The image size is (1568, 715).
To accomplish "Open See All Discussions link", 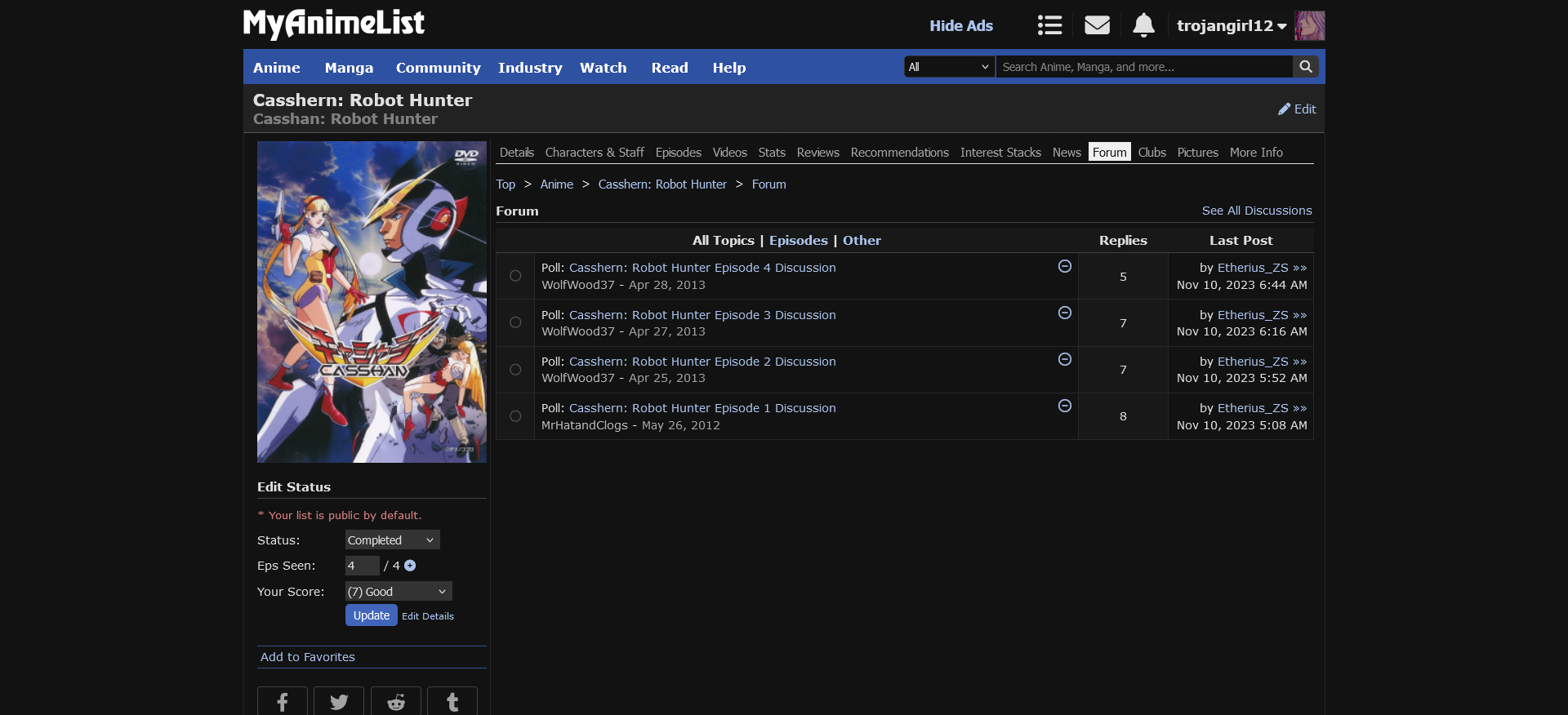I will [x=1256, y=211].
